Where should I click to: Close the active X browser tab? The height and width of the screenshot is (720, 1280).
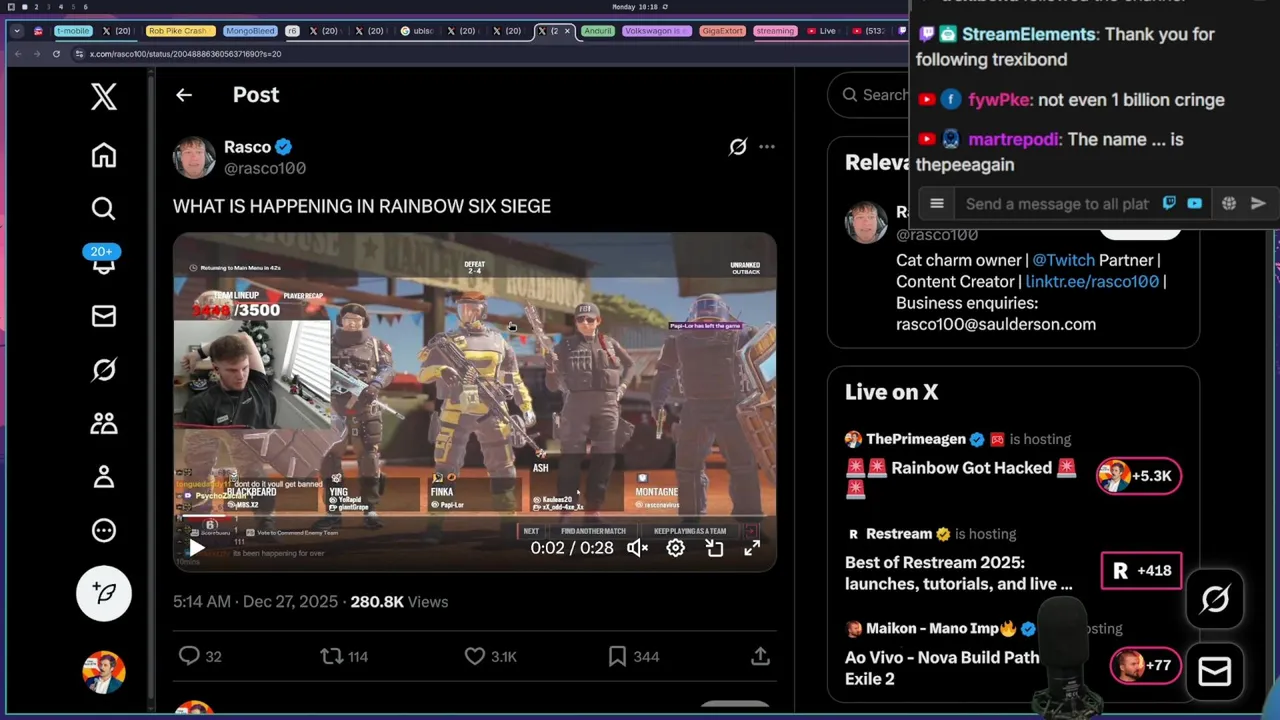tap(568, 31)
